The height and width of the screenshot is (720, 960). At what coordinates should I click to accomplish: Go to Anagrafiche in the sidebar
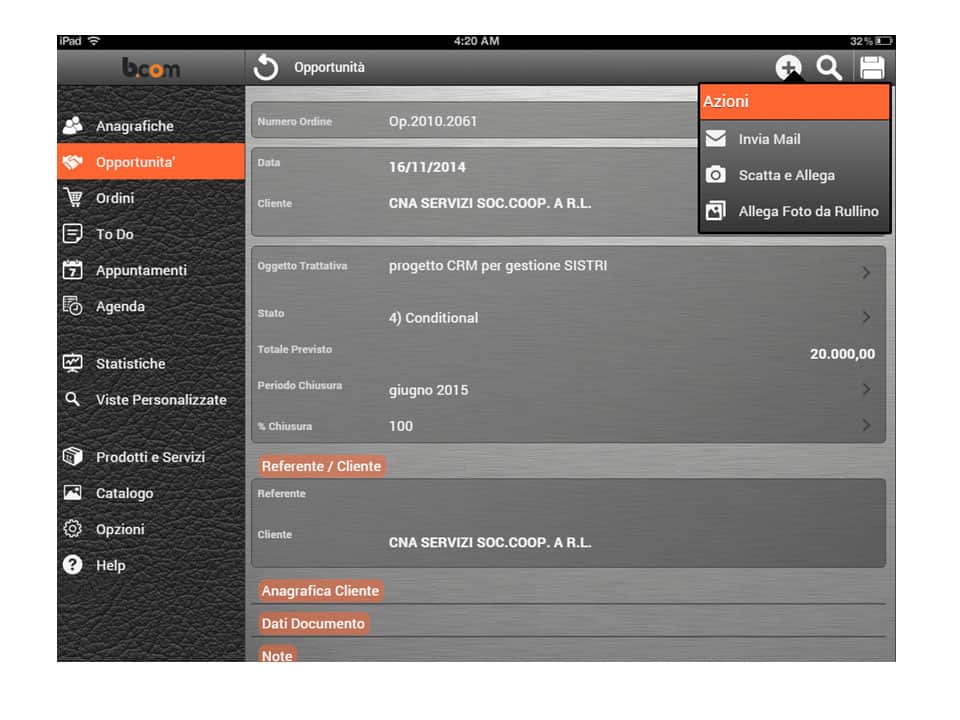coord(134,126)
